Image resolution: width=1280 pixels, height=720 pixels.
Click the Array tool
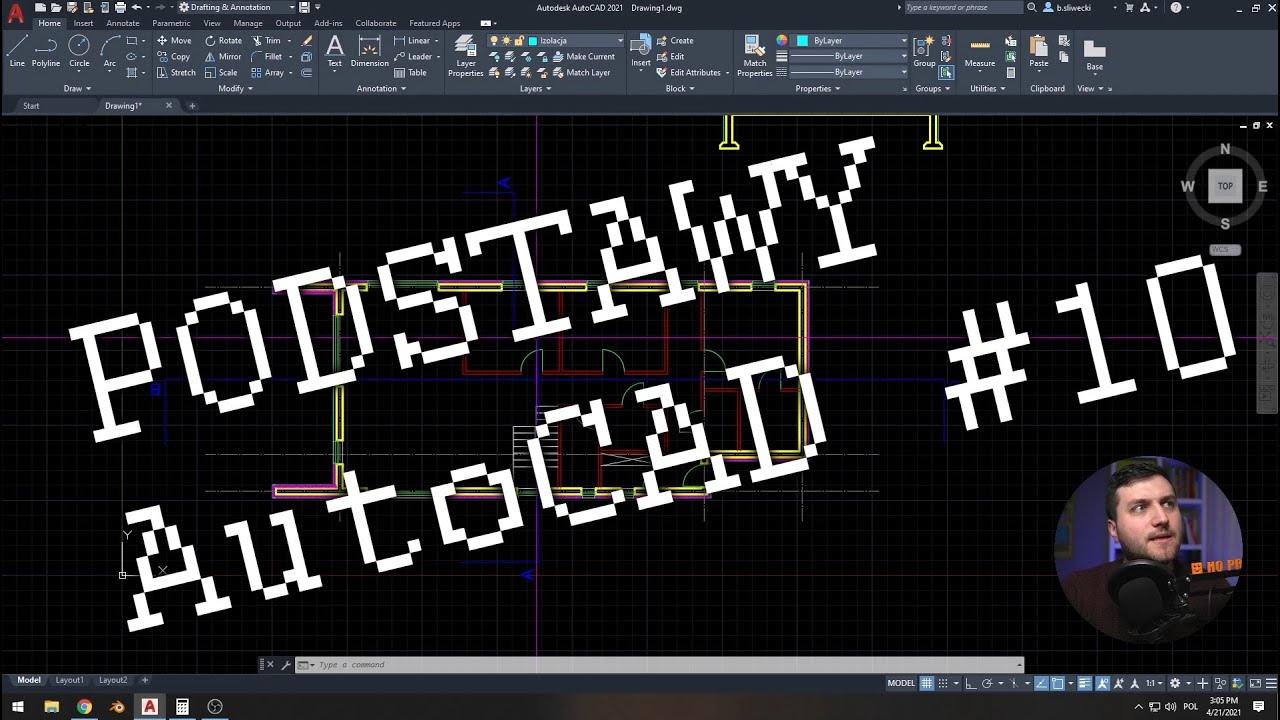click(x=268, y=73)
